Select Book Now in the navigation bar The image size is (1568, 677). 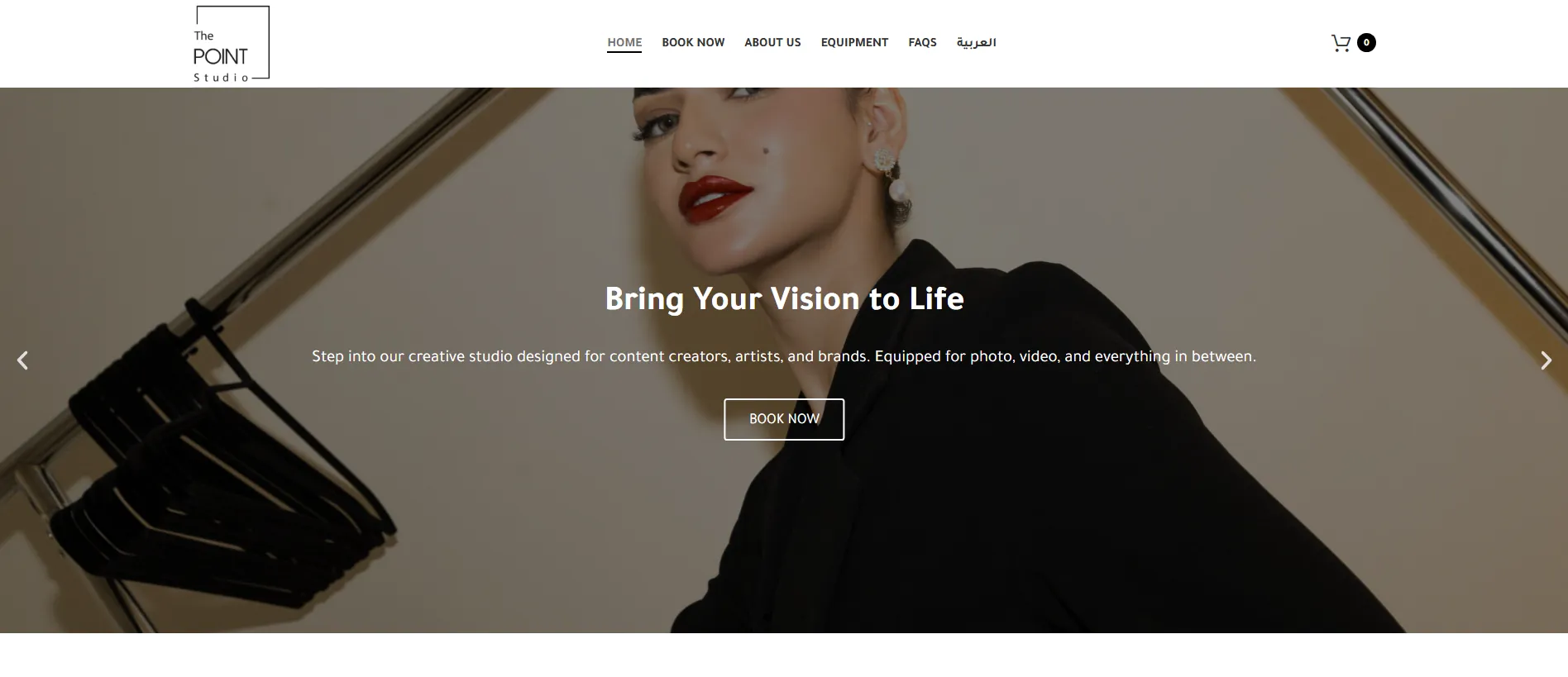(x=693, y=42)
